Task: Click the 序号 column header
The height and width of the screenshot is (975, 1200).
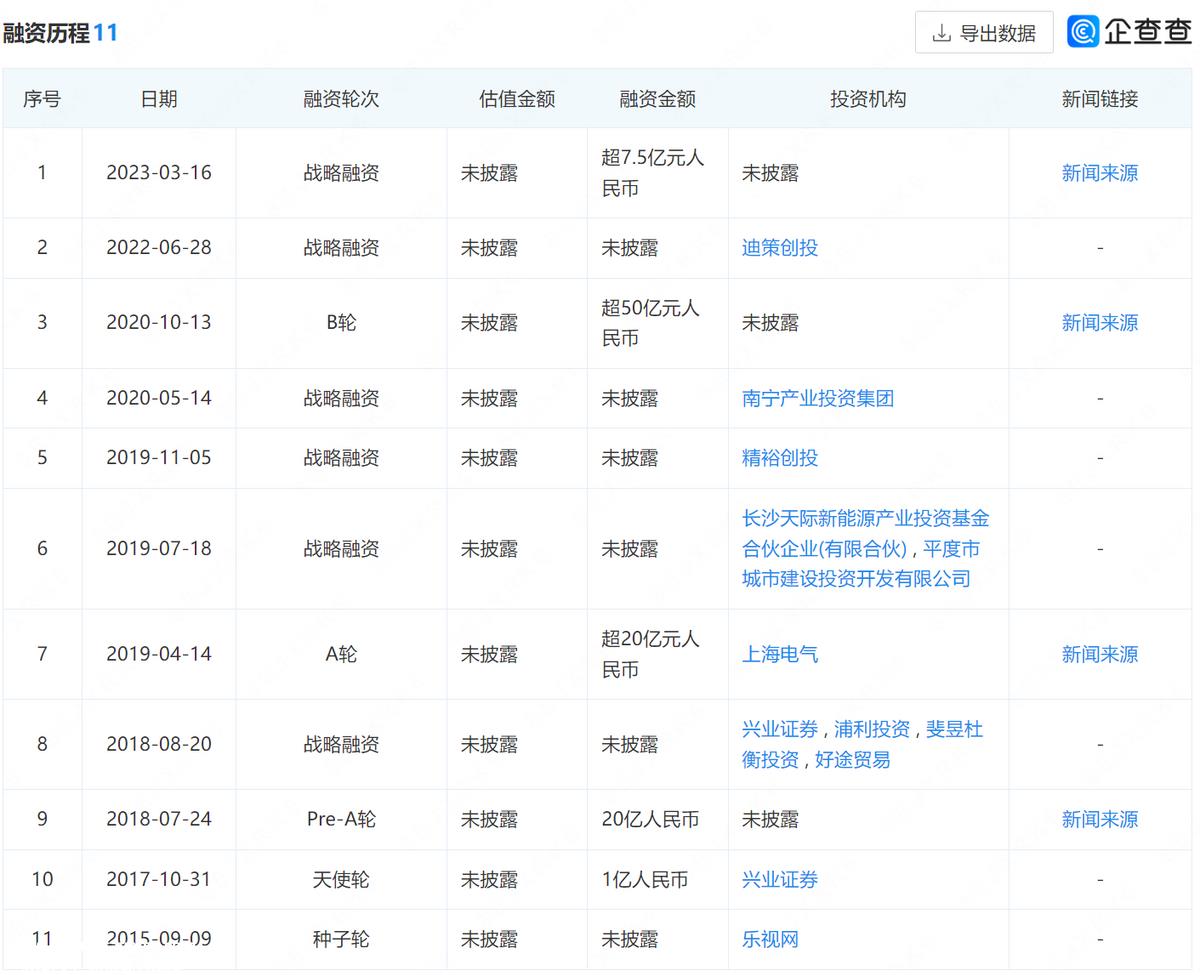Action: pyautogui.click(x=42, y=99)
